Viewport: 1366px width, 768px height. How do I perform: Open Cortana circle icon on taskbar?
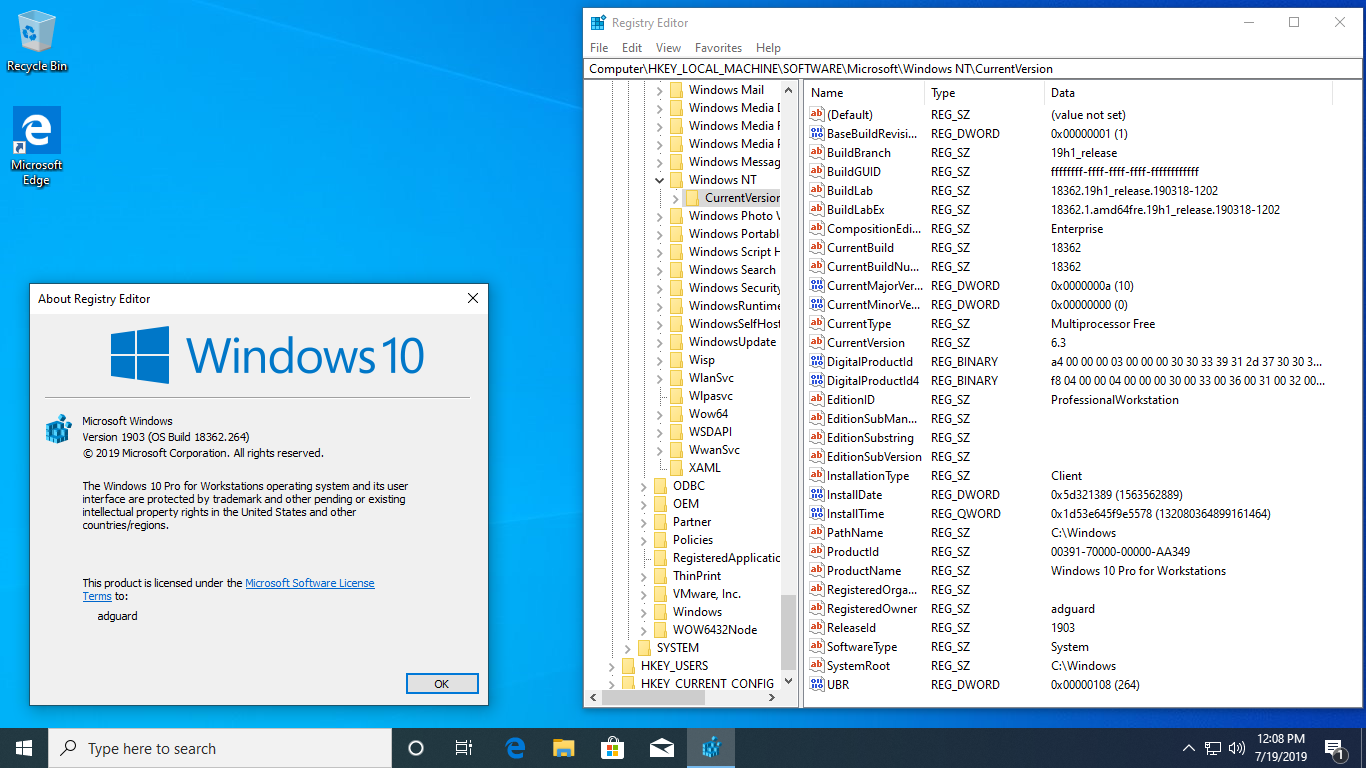pos(416,748)
